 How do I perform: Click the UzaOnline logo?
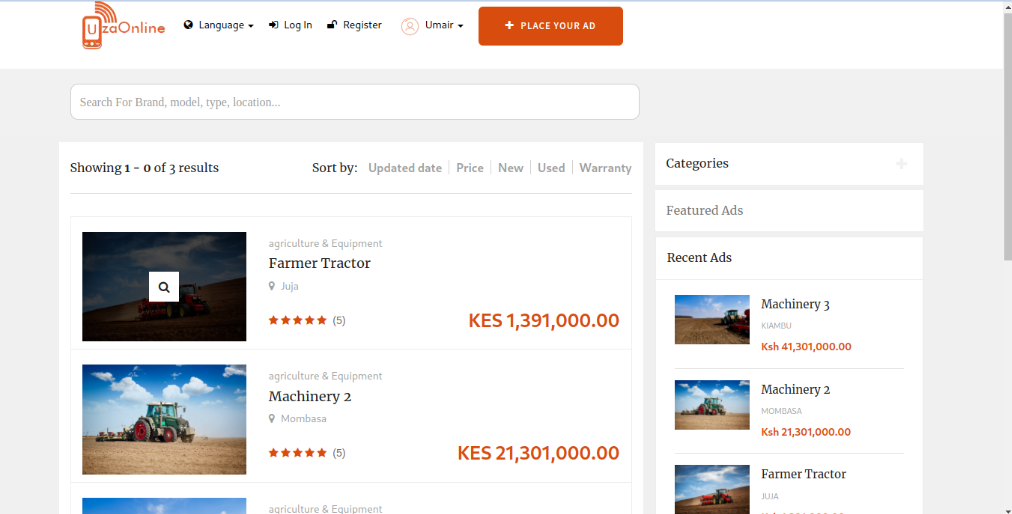coord(123,26)
